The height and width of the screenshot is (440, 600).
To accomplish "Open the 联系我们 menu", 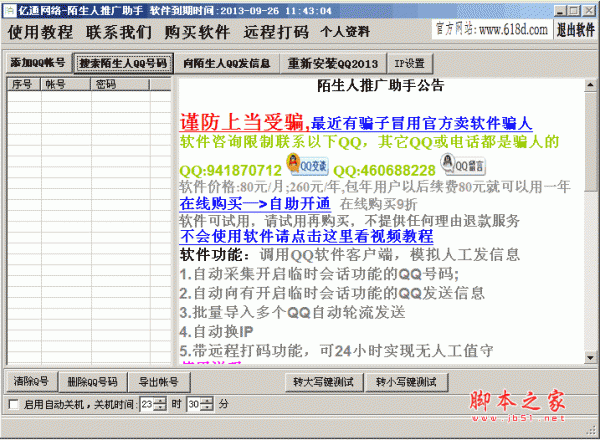I will click(x=119, y=32).
